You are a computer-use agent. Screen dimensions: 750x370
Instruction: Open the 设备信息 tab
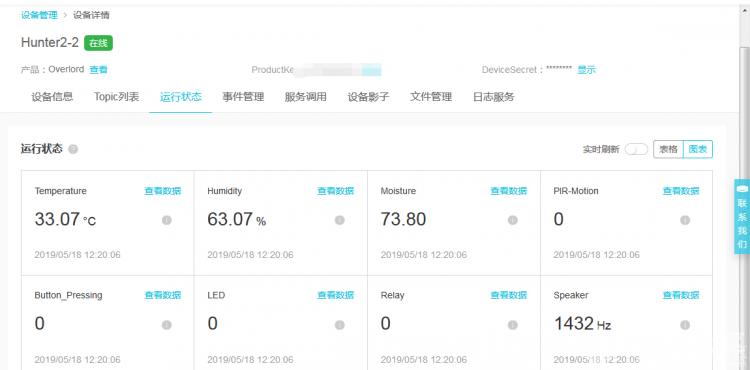click(52, 97)
